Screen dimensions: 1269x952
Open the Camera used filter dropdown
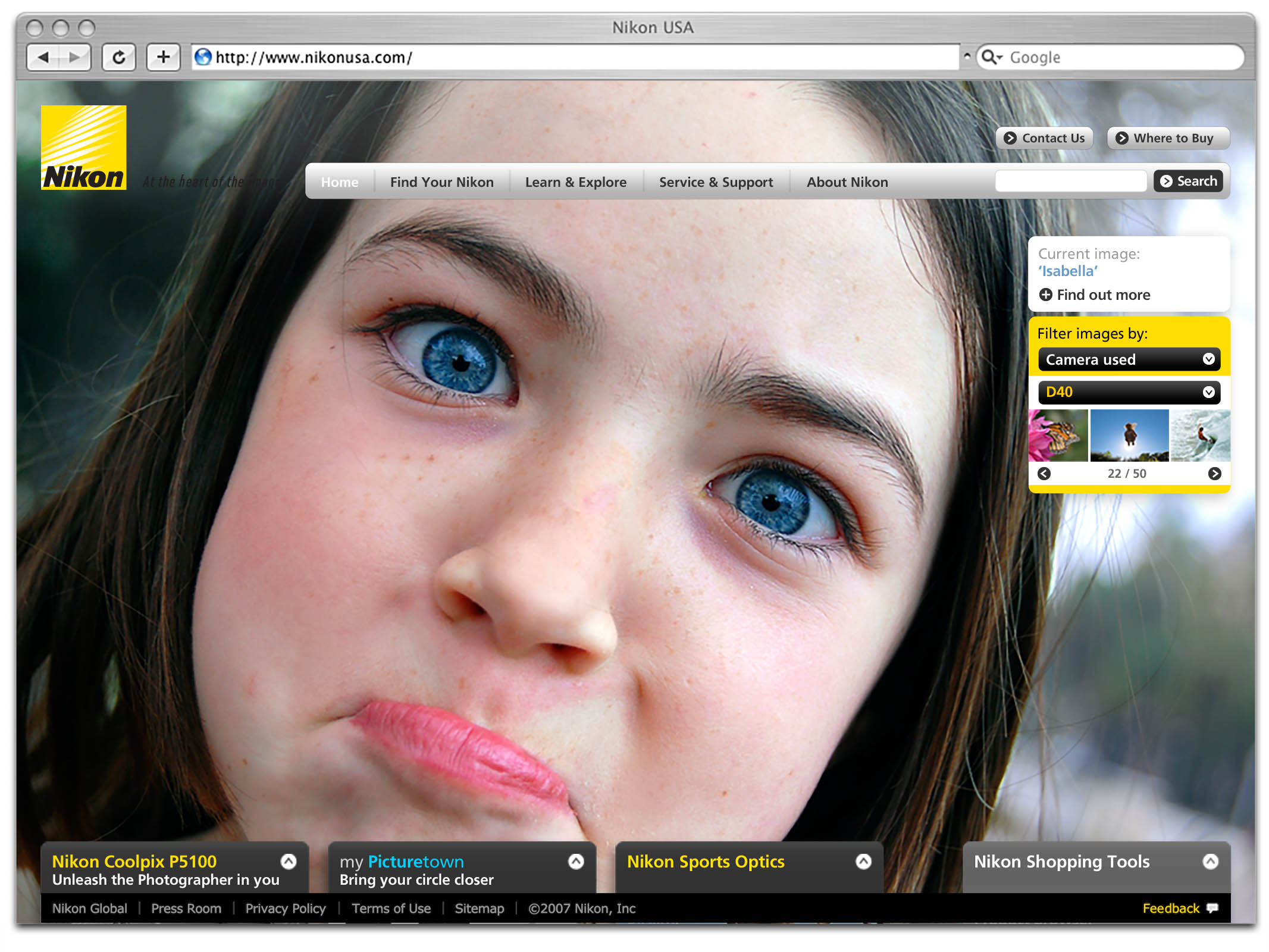point(1129,359)
